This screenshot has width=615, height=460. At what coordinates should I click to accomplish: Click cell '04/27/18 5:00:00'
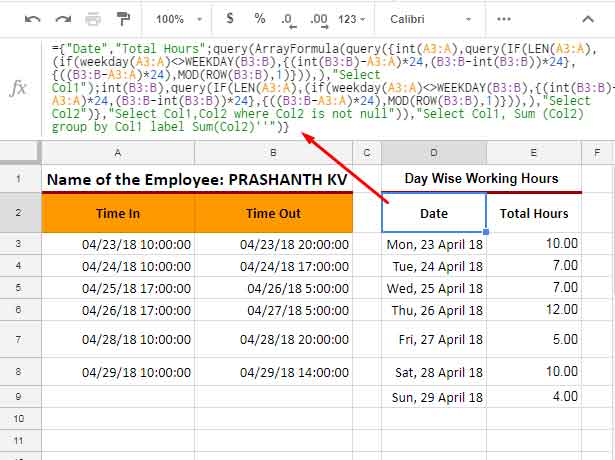(x=273, y=310)
